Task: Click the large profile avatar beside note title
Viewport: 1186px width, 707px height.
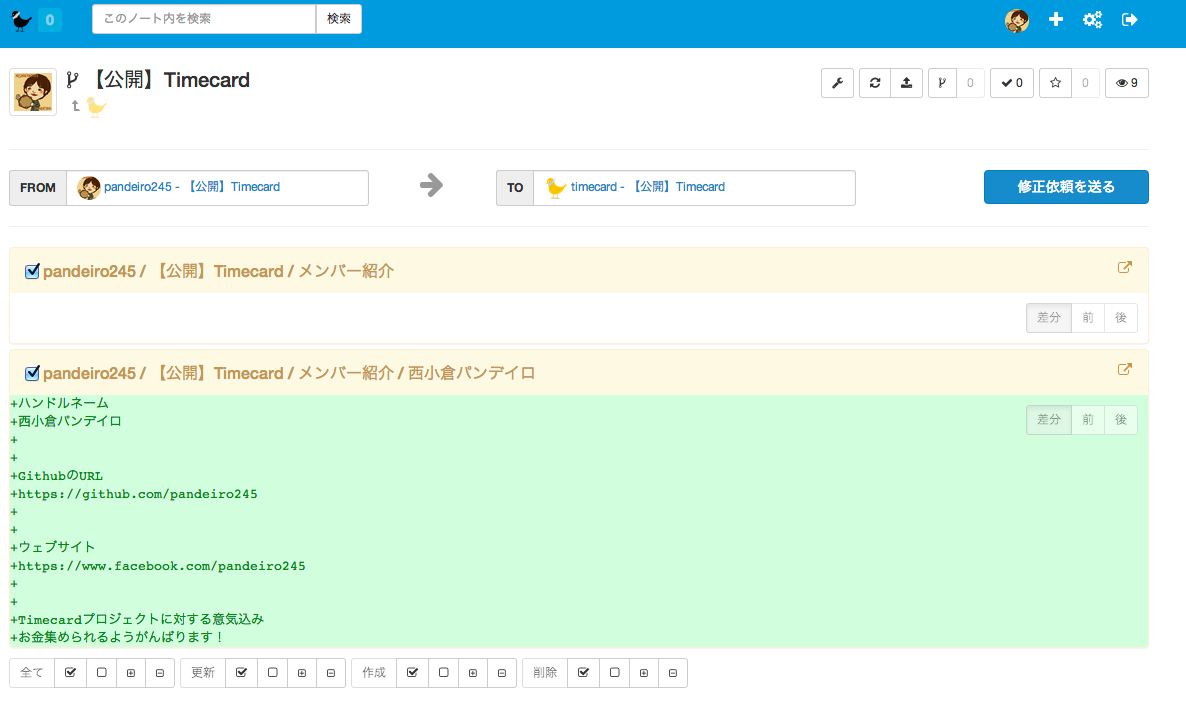Action: [33, 92]
